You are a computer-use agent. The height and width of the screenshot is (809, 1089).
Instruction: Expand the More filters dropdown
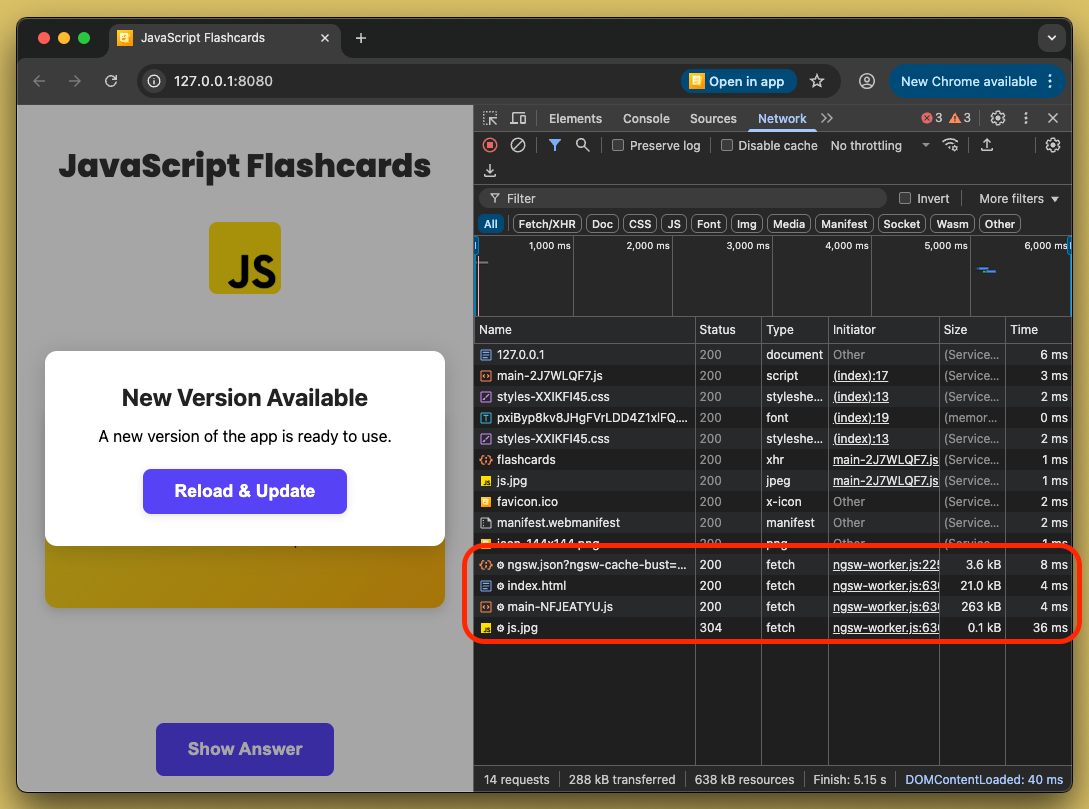pos(1019,199)
